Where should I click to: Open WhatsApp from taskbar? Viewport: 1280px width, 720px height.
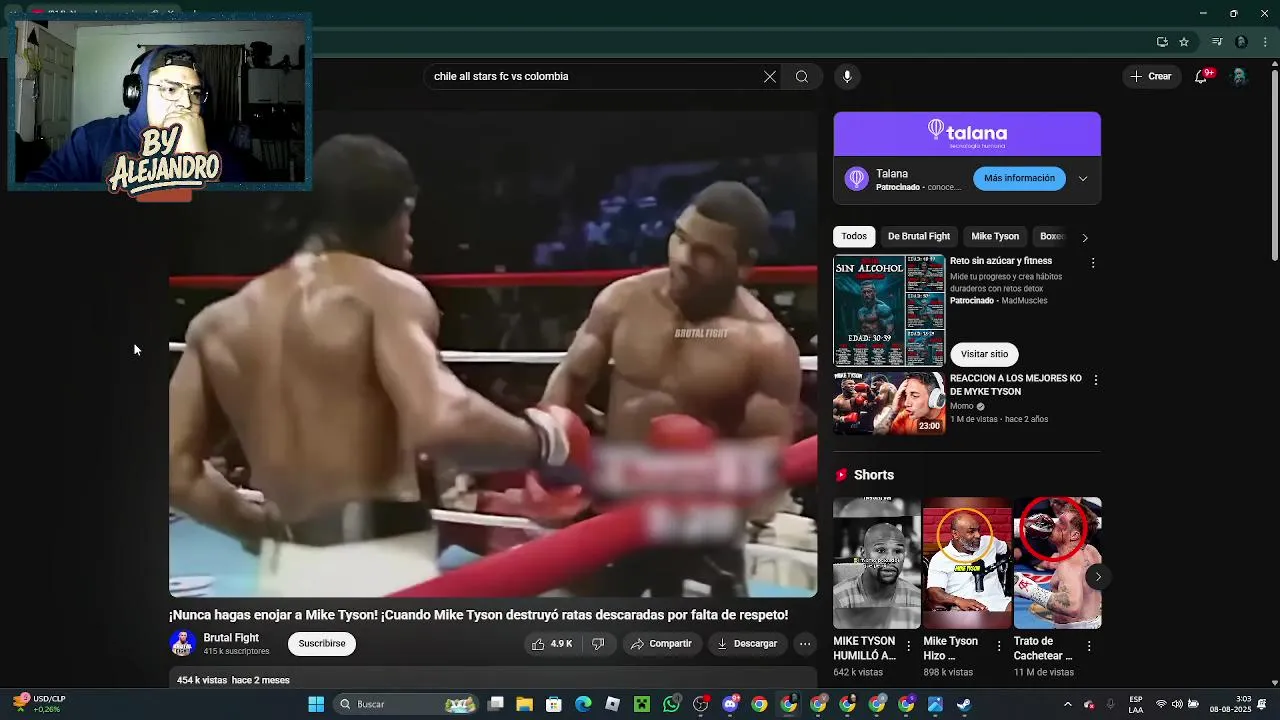click(671, 704)
